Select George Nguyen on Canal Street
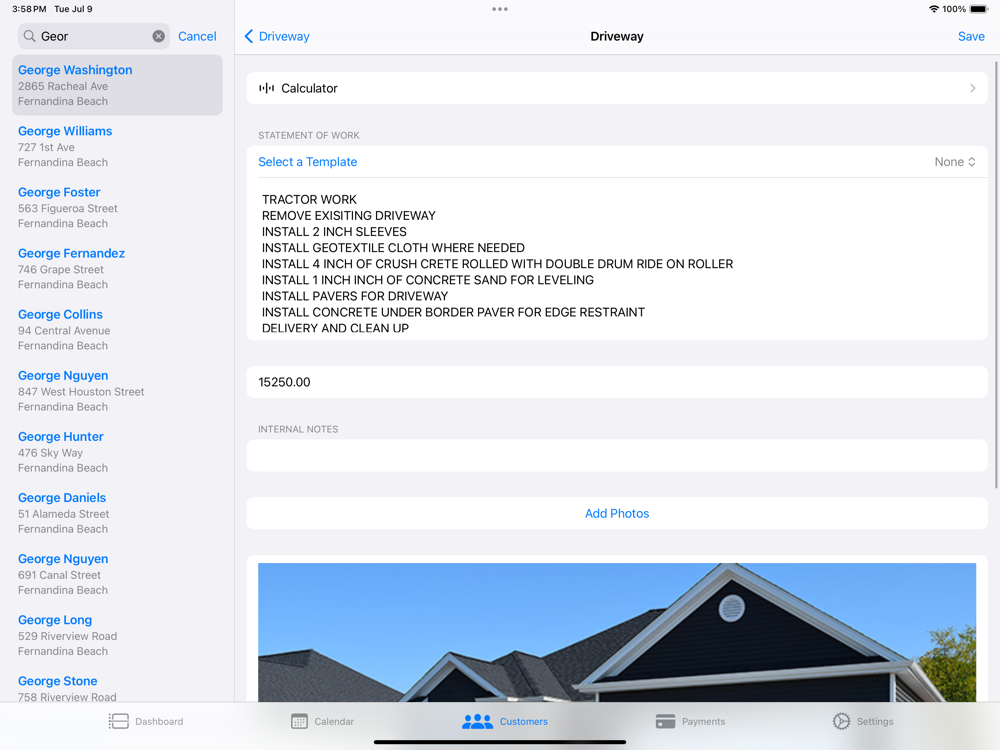 click(x=117, y=574)
